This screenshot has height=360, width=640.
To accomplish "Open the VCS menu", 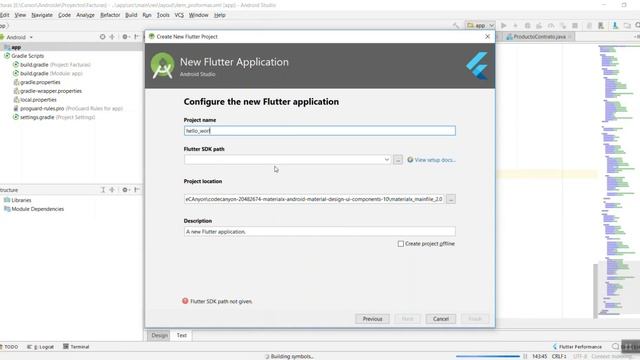I will [x=179, y=15].
